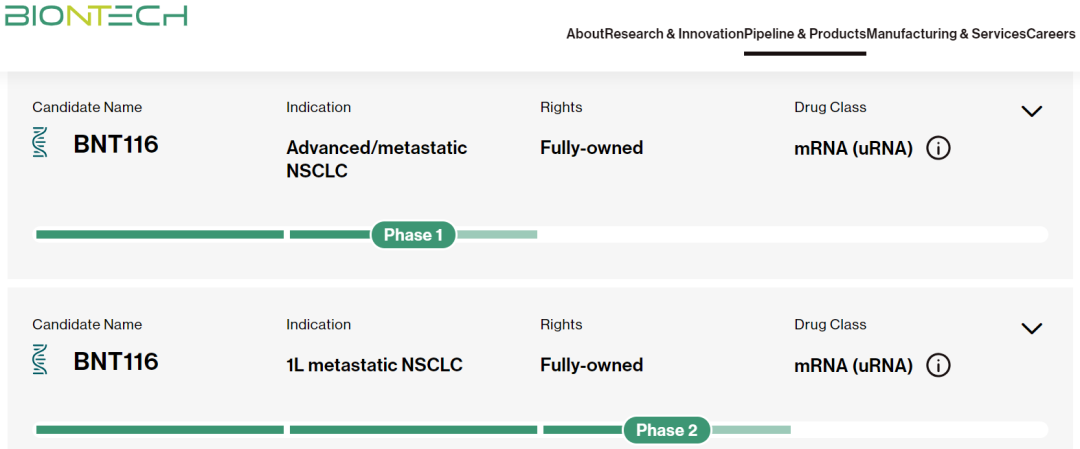
Task: Click the DNA icon beside the second BNT116
Action: click(41, 359)
